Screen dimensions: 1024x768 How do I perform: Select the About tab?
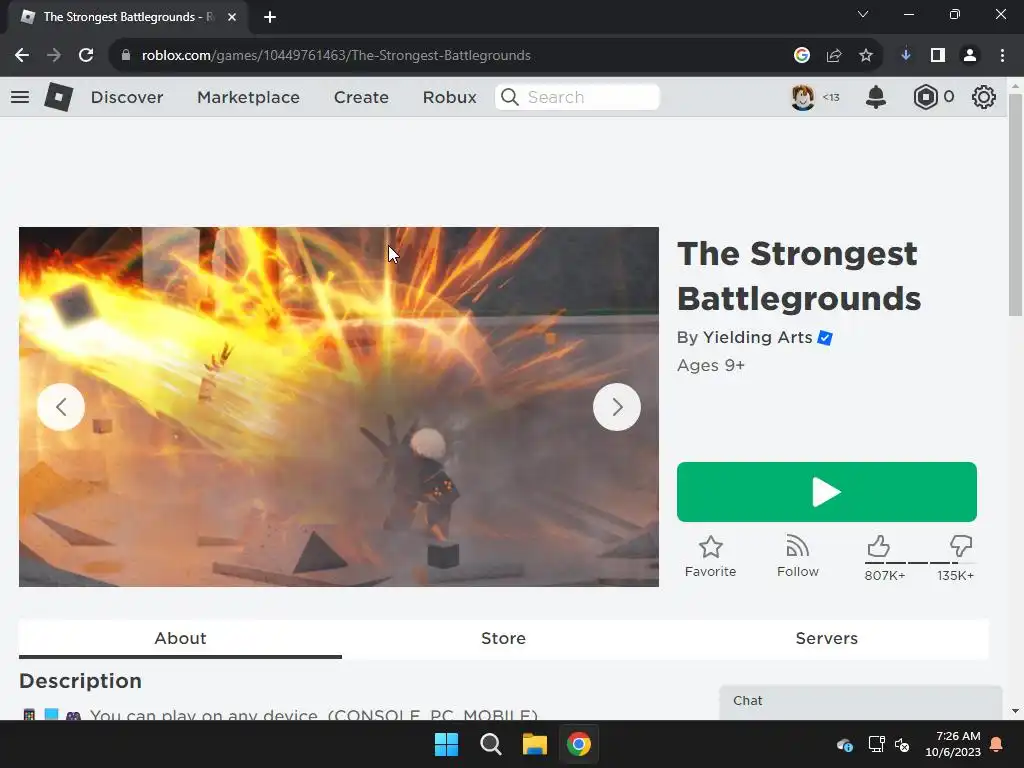(x=180, y=638)
